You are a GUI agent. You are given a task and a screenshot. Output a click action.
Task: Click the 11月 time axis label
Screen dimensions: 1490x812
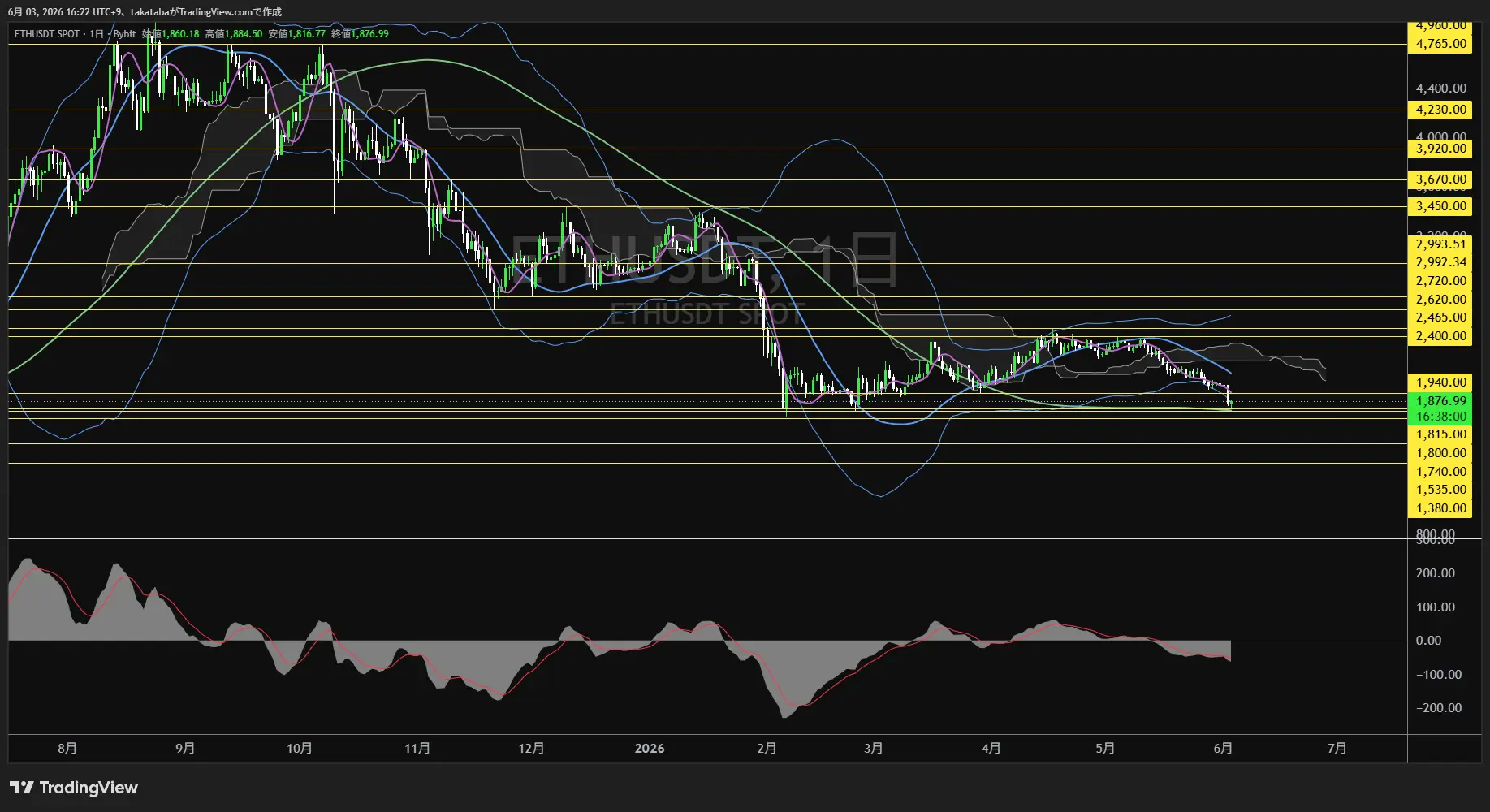pos(417,748)
